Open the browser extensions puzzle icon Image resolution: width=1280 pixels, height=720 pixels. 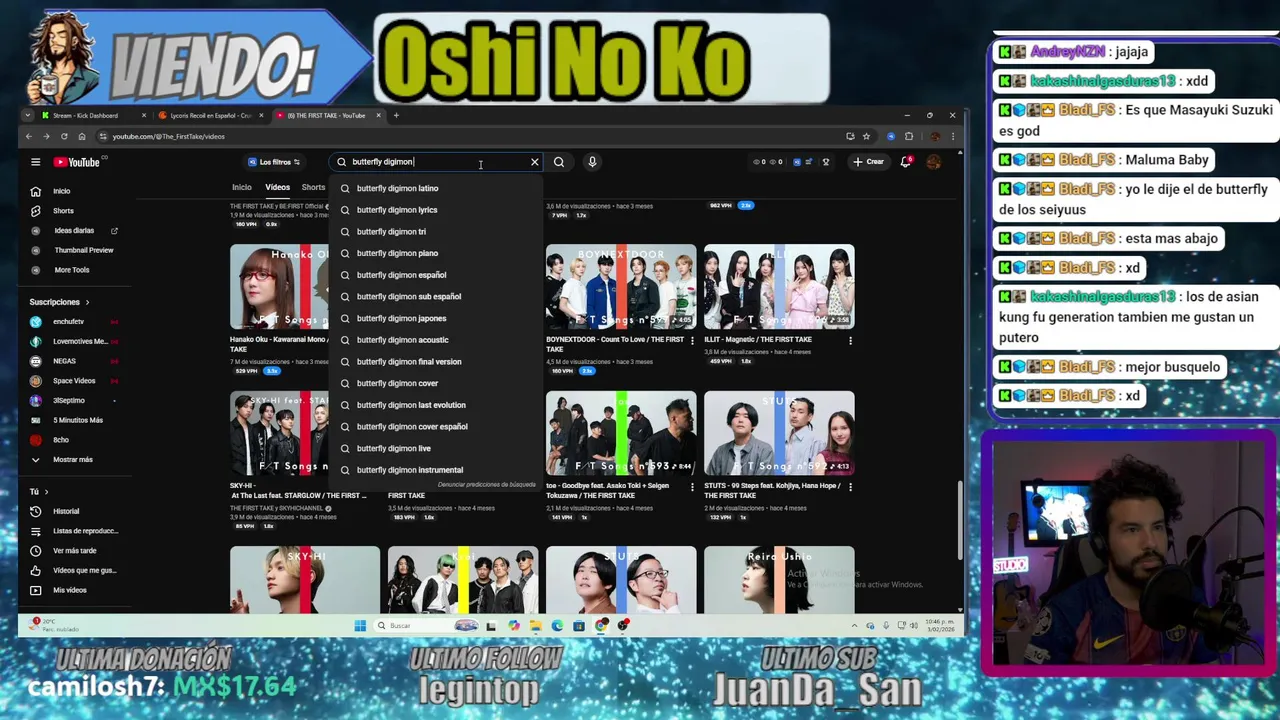[x=909, y=136]
